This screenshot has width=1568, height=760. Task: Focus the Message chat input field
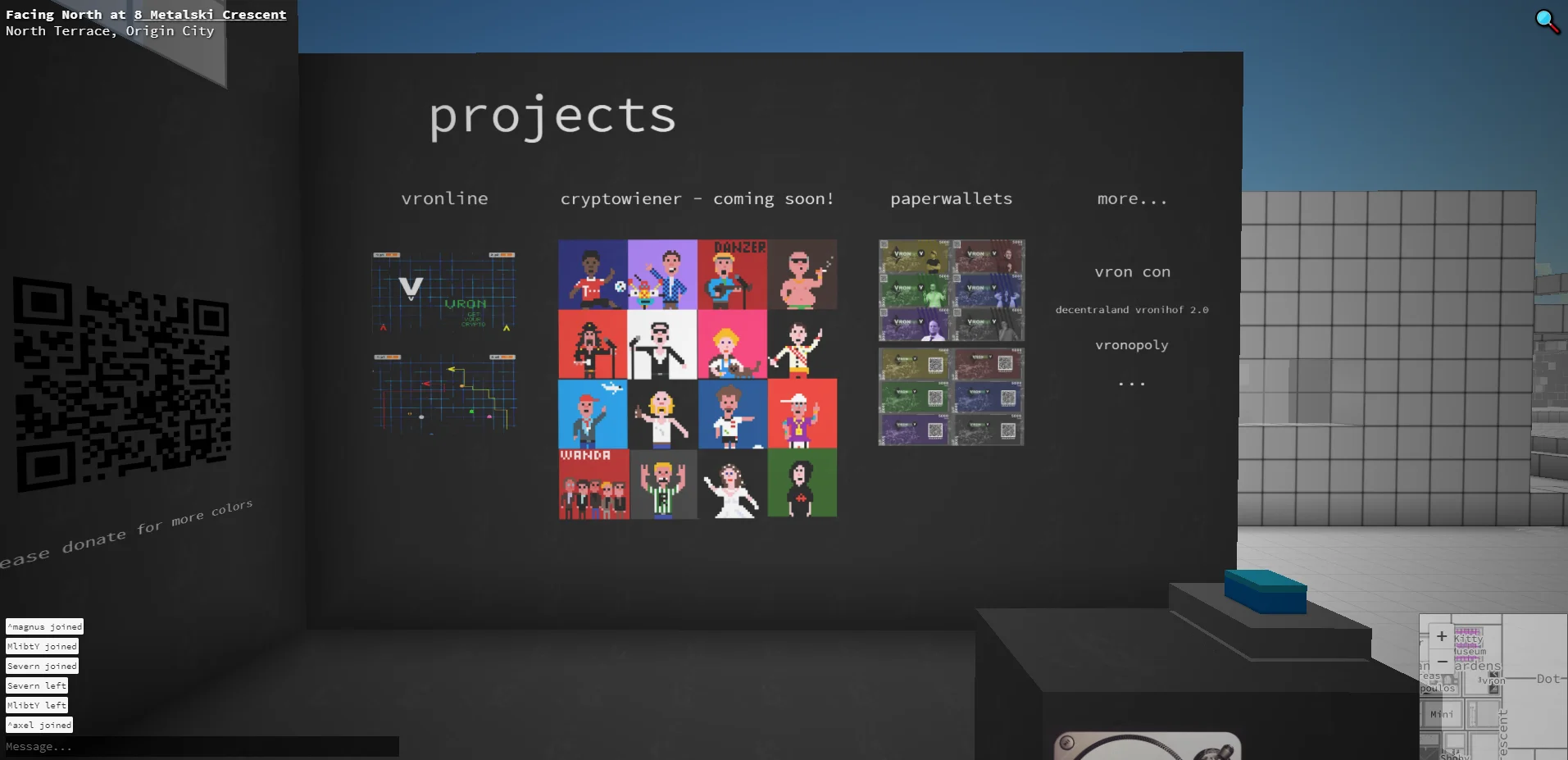tap(201, 746)
